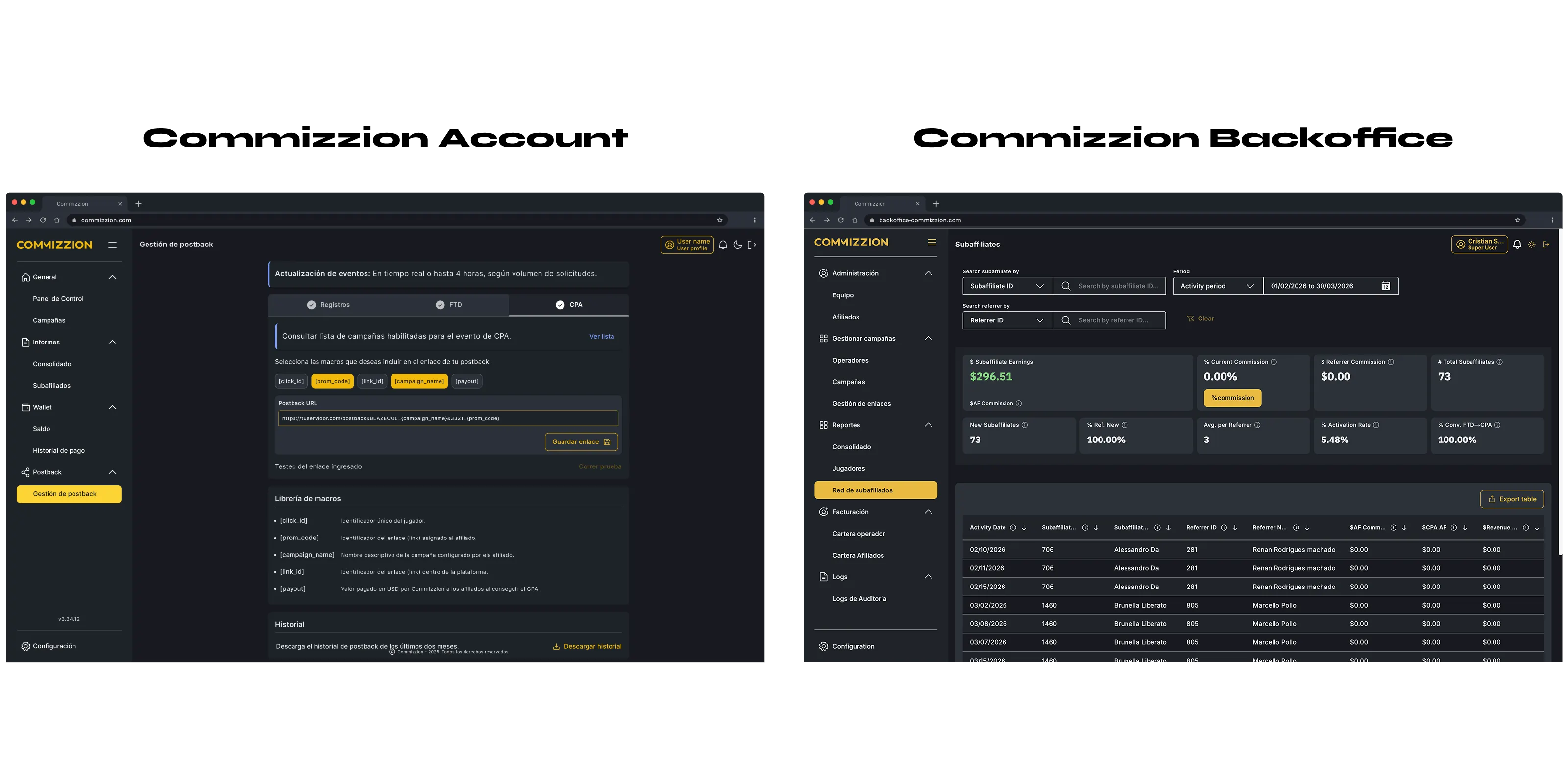This screenshot has width=1568, height=784.
Task: Click info icon next to Referrer Commission
Action: pyautogui.click(x=1390, y=362)
